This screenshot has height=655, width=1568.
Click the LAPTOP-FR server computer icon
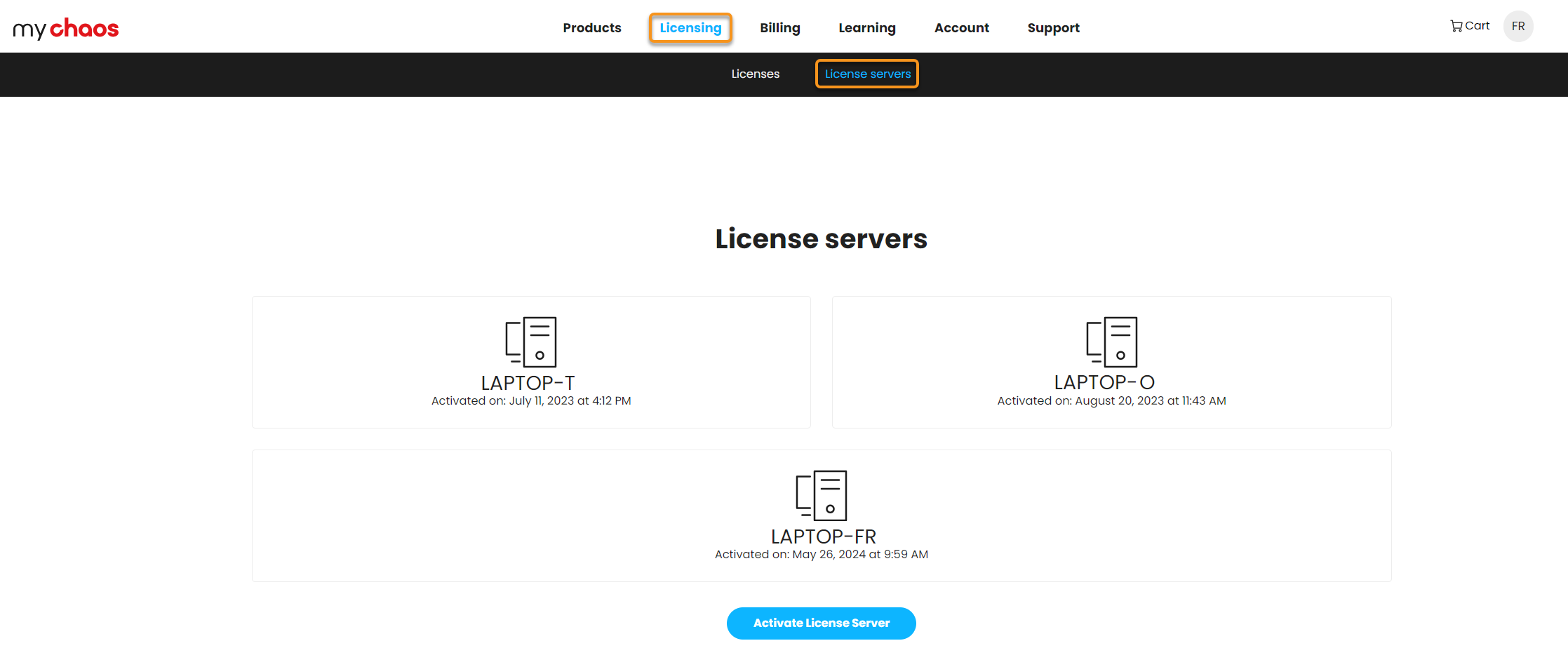click(x=821, y=495)
